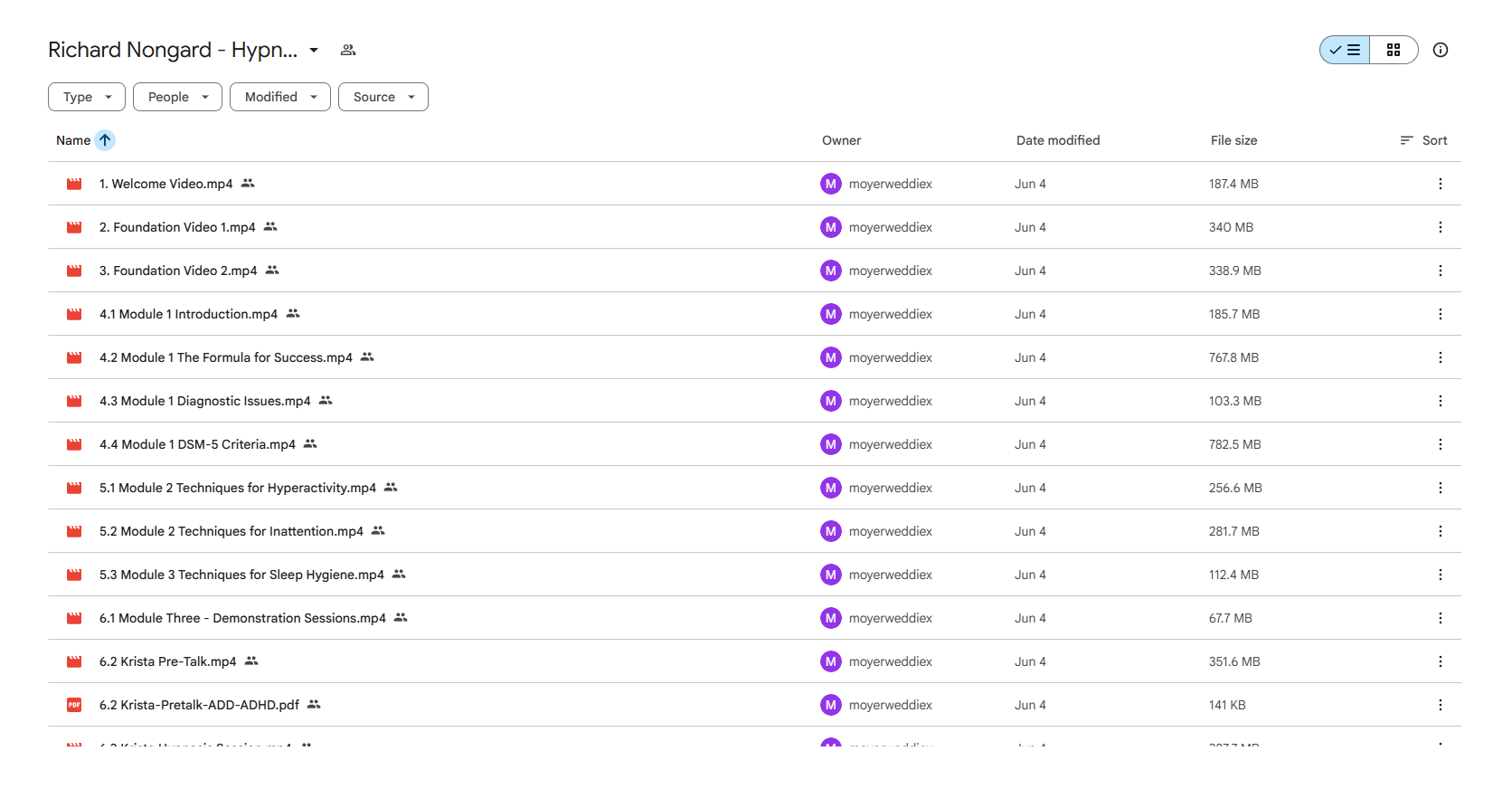Click the folder title Richard Nongard - Hypn...
This screenshot has height=789, width=1512.
pos(173,50)
